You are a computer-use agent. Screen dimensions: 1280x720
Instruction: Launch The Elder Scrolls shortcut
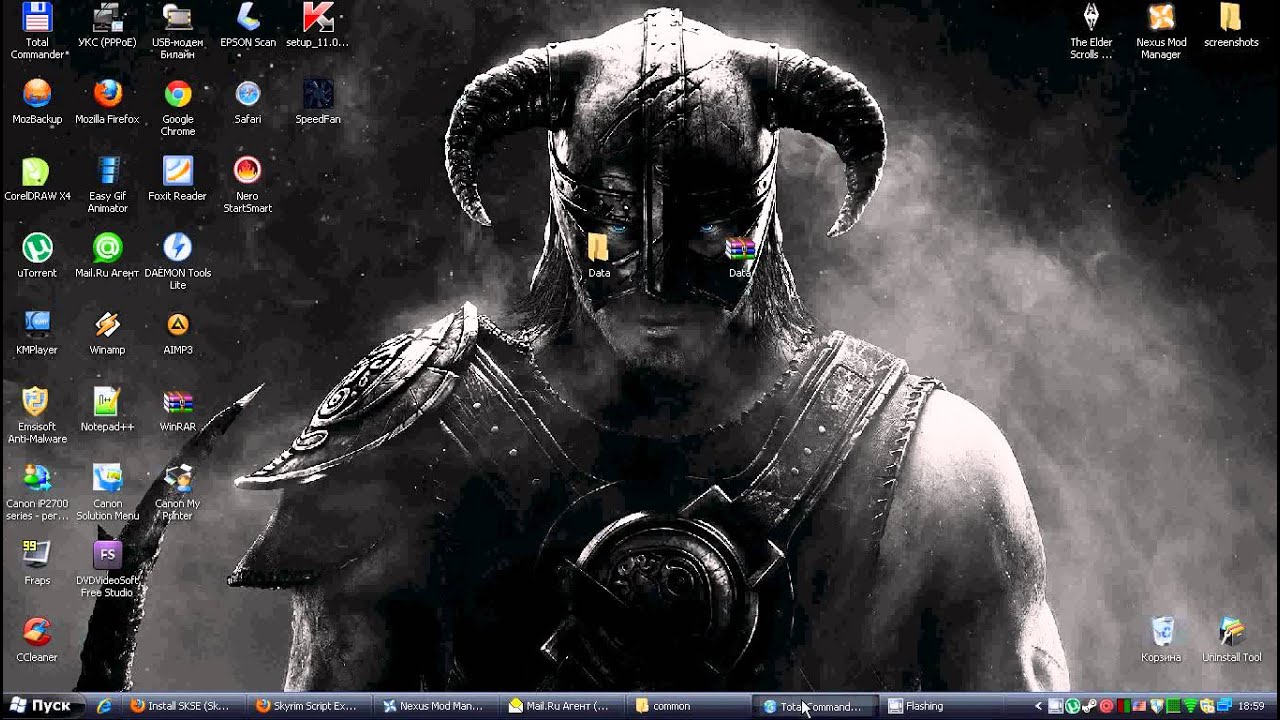pos(1091,31)
